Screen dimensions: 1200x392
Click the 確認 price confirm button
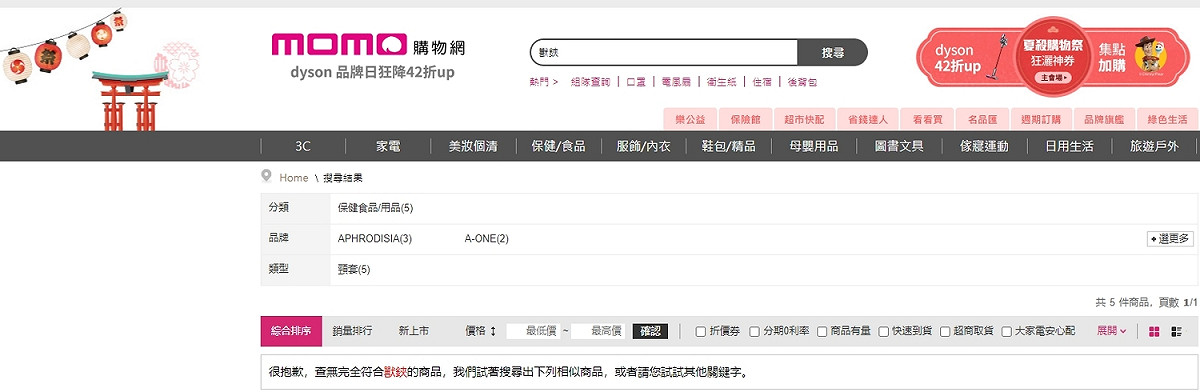pos(650,331)
